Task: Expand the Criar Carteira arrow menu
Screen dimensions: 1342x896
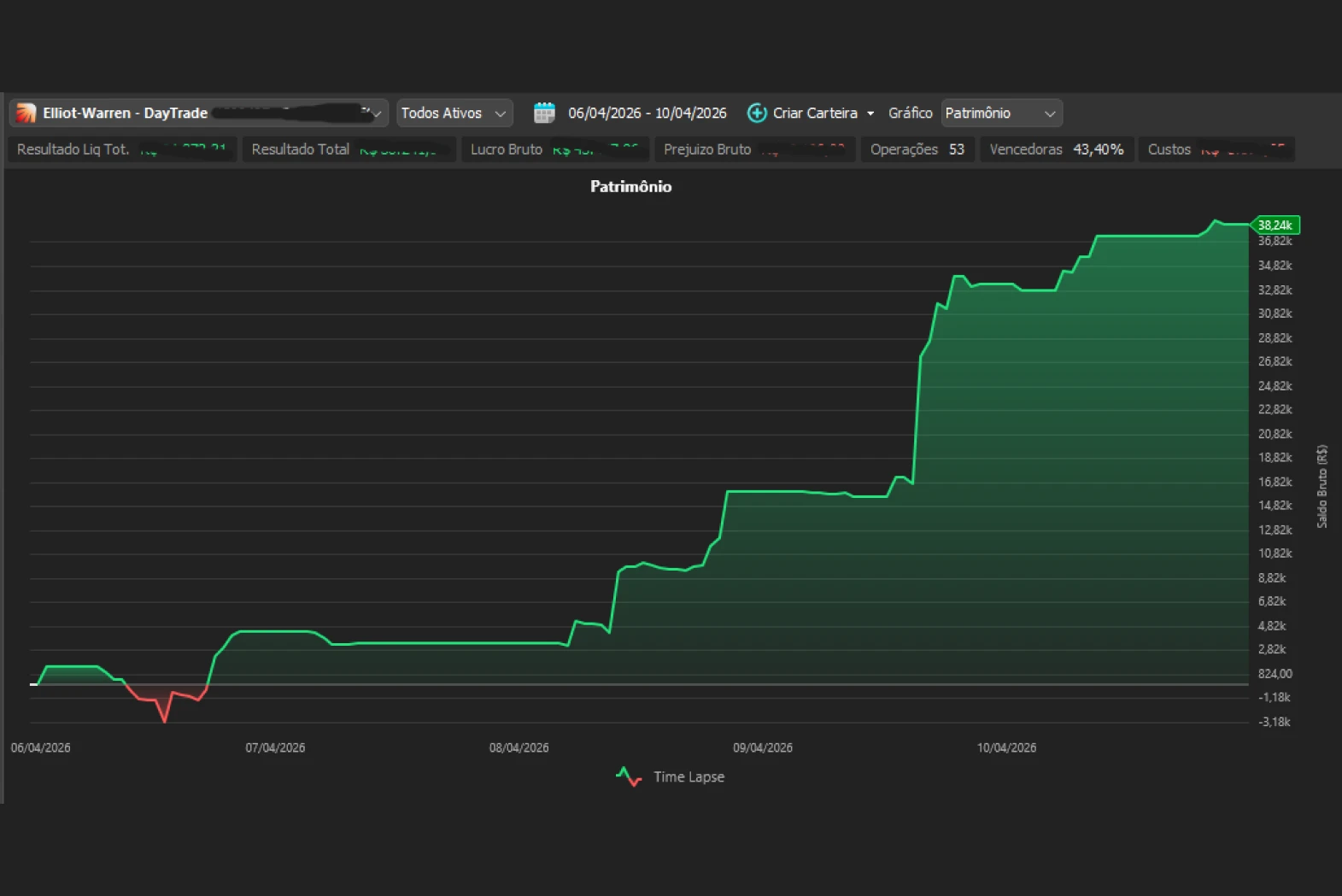Action: [x=870, y=114]
